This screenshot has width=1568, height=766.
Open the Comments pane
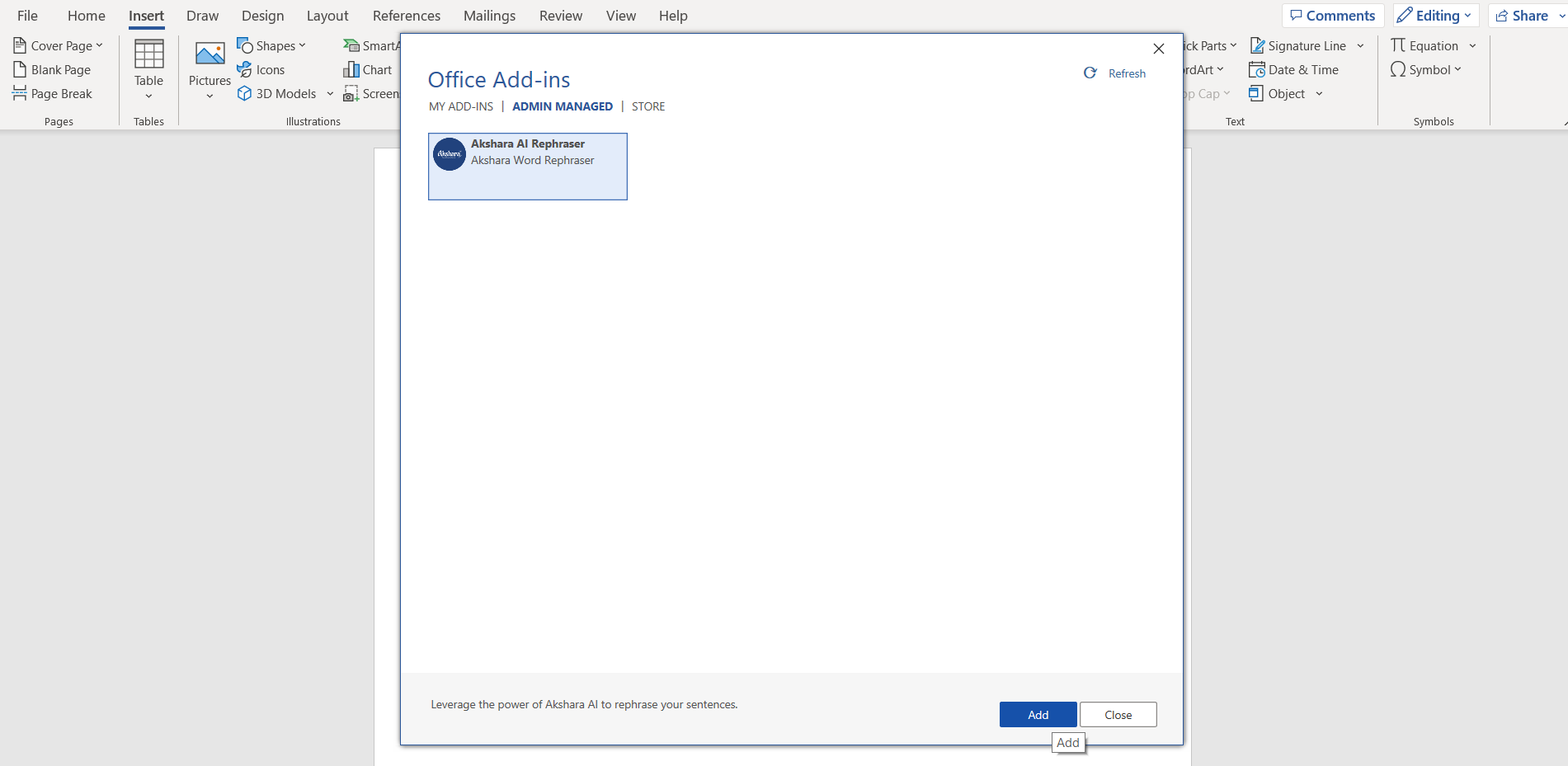coord(1332,16)
